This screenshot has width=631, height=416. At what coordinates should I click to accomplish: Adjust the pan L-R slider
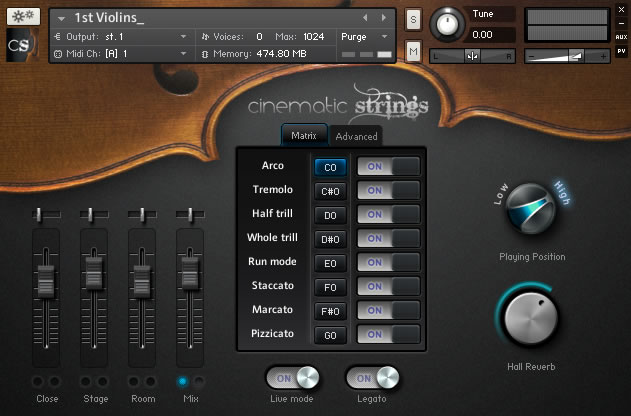(472, 56)
